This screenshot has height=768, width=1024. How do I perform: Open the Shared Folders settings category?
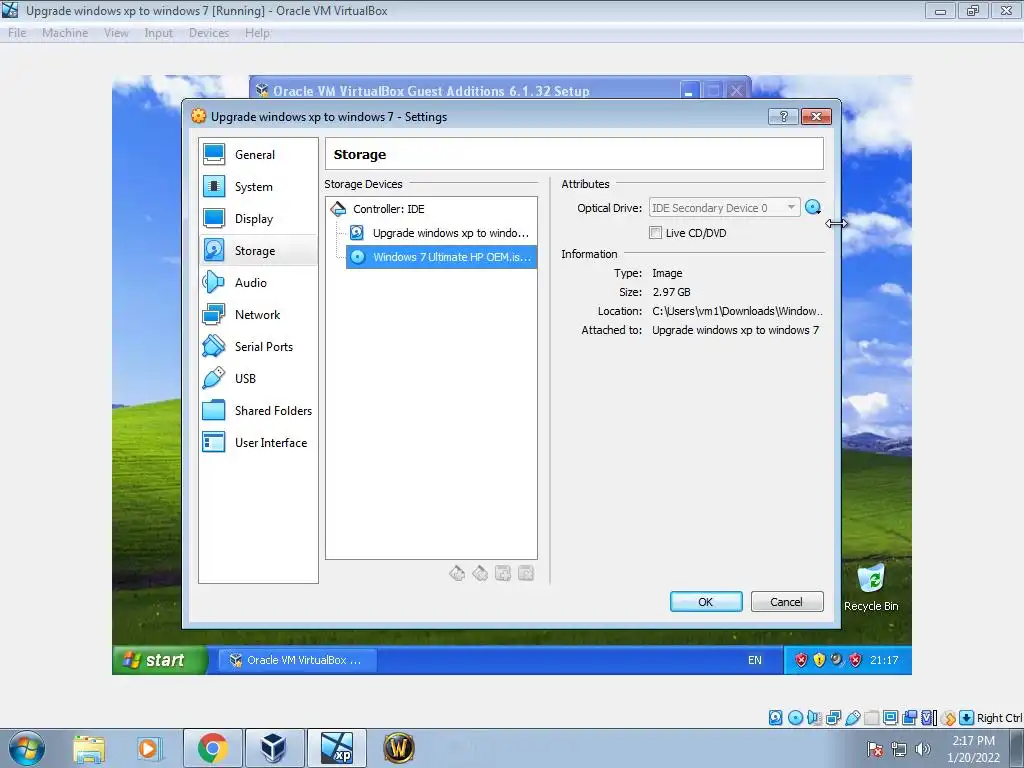(258, 411)
